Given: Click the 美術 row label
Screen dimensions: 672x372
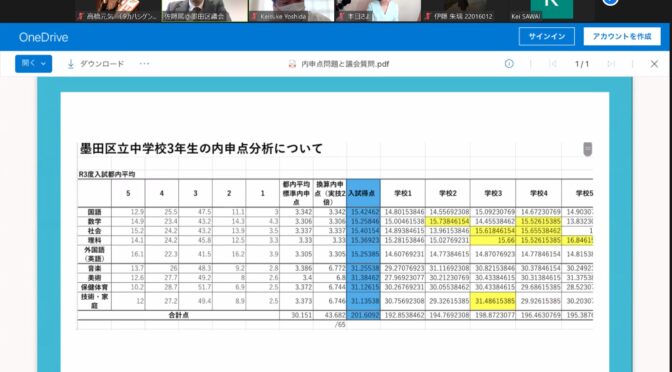Looking at the screenshot, I should (x=94, y=278).
